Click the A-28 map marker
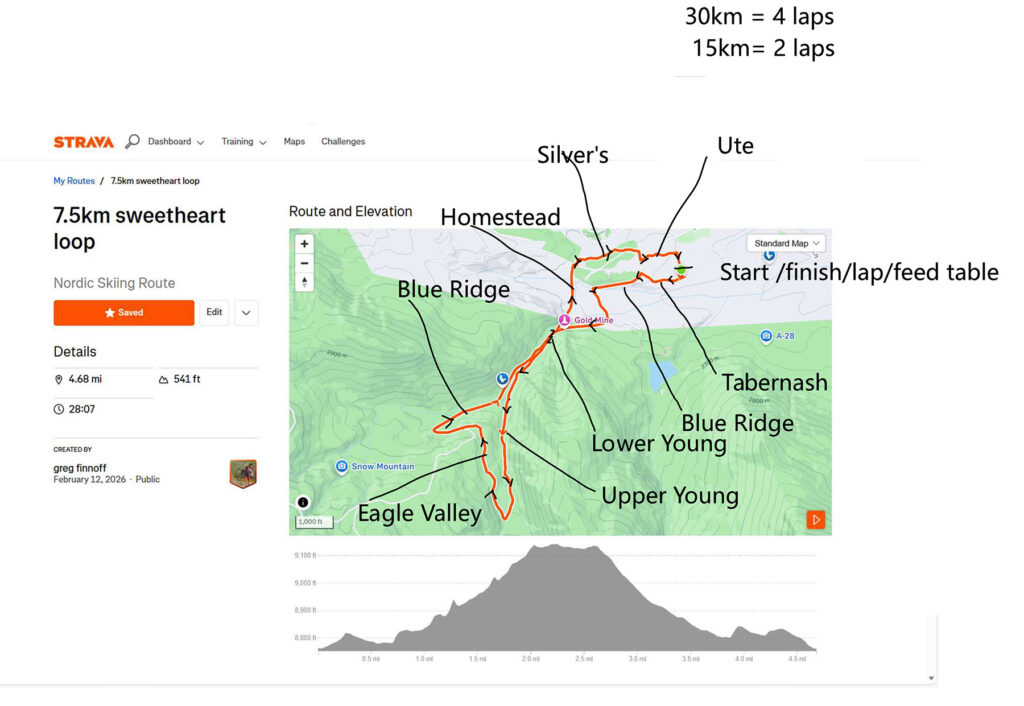The height and width of the screenshot is (706, 1024). pyautogui.click(x=767, y=336)
